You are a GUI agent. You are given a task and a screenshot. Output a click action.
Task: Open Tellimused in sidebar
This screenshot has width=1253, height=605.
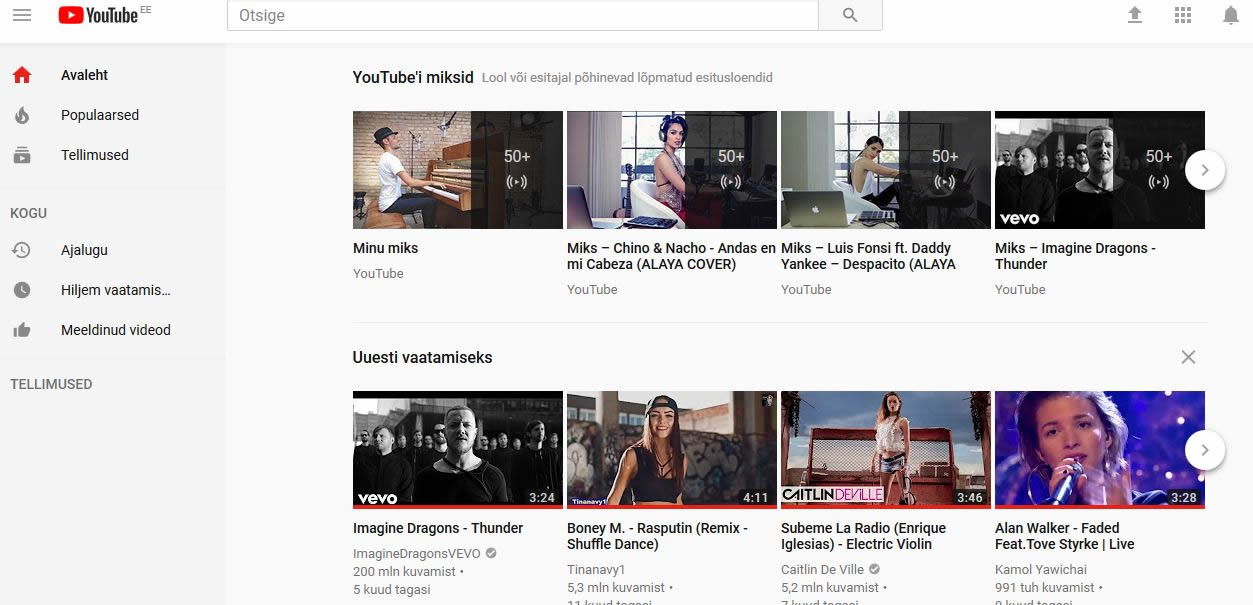(x=113, y=155)
